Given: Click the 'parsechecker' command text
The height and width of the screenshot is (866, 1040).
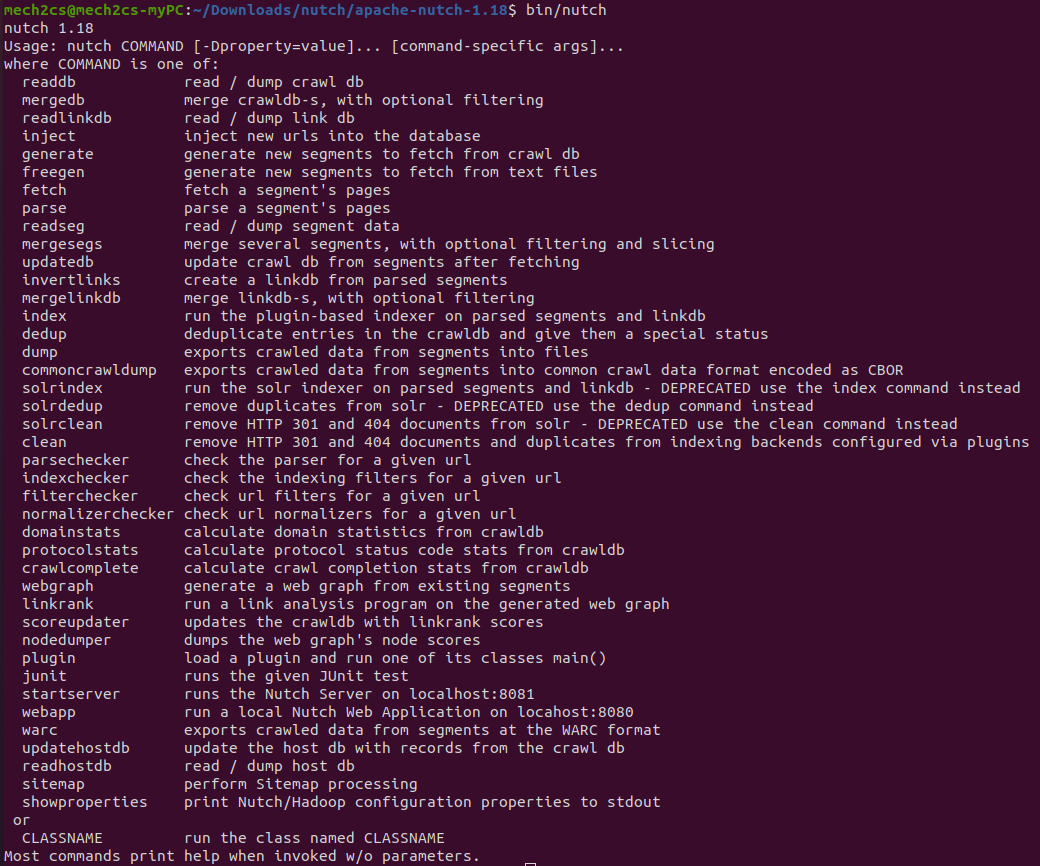Looking at the screenshot, I should (x=76, y=460).
